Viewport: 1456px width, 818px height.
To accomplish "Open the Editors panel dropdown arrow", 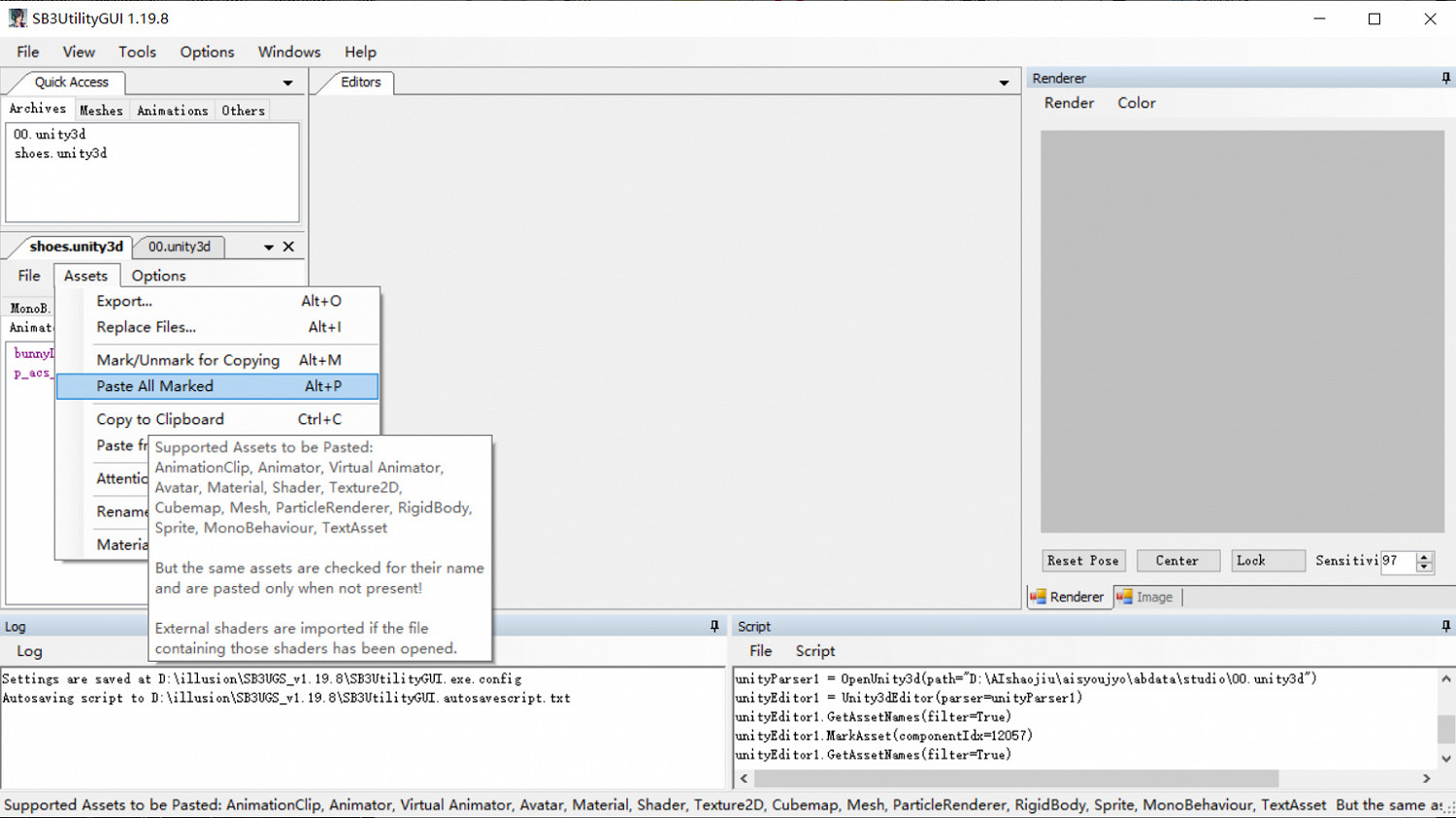I will 1004,83.
